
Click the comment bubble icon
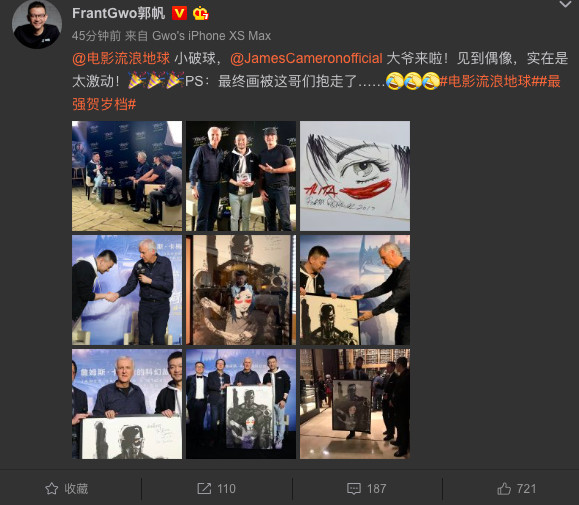click(x=354, y=488)
